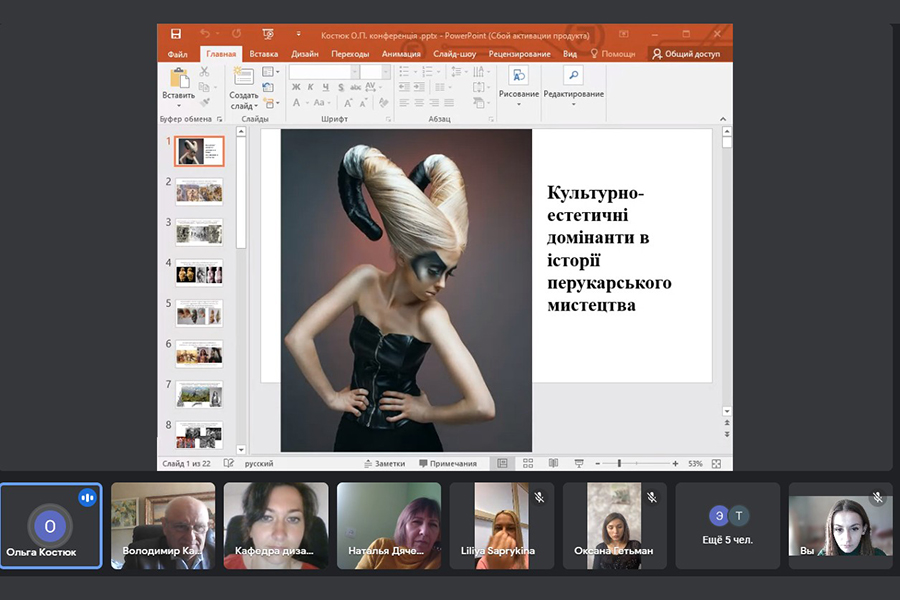The height and width of the screenshot is (600, 900).
Task: Open the Вставка ribbon tab
Action: pos(264,54)
